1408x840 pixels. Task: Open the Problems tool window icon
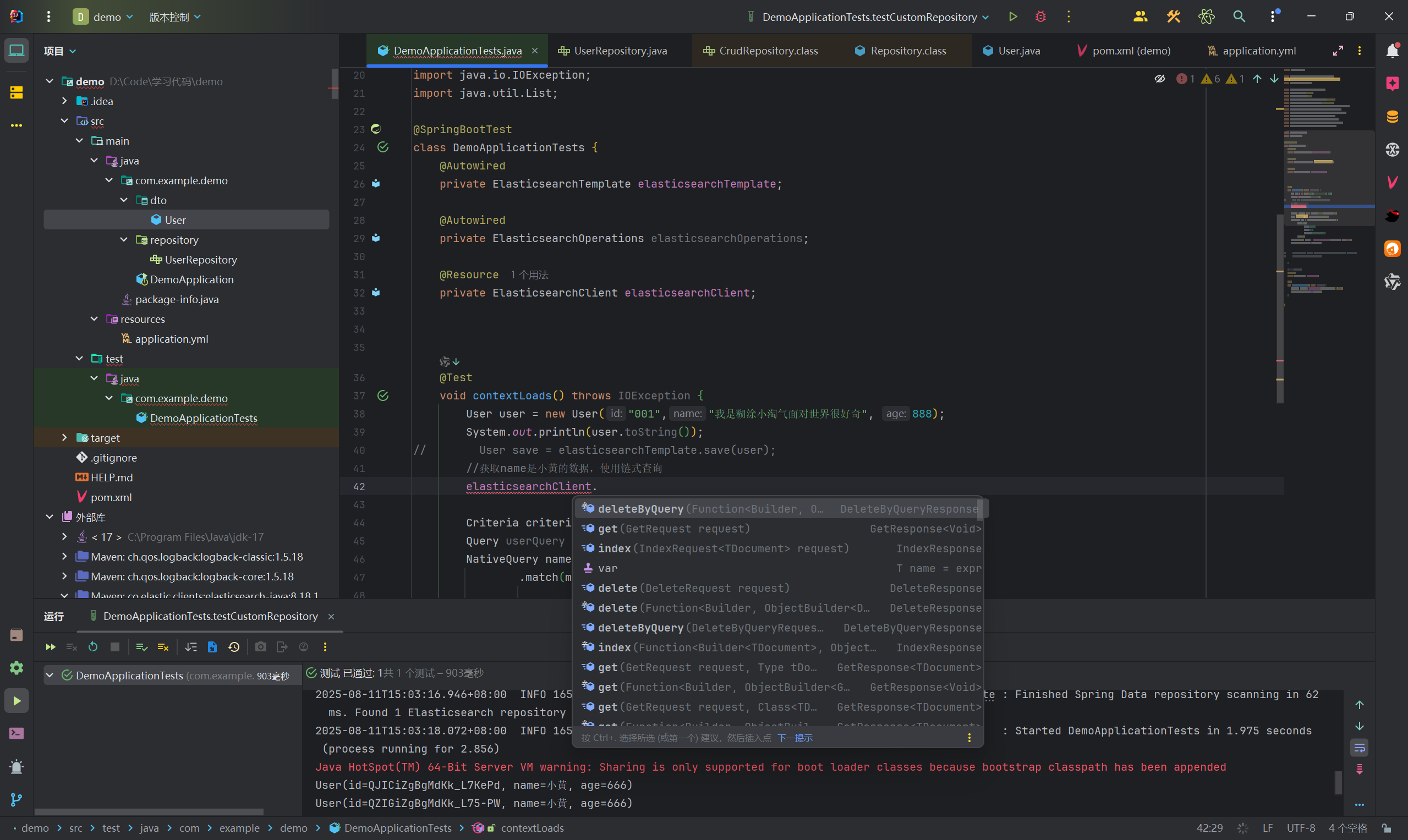[x=17, y=766]
